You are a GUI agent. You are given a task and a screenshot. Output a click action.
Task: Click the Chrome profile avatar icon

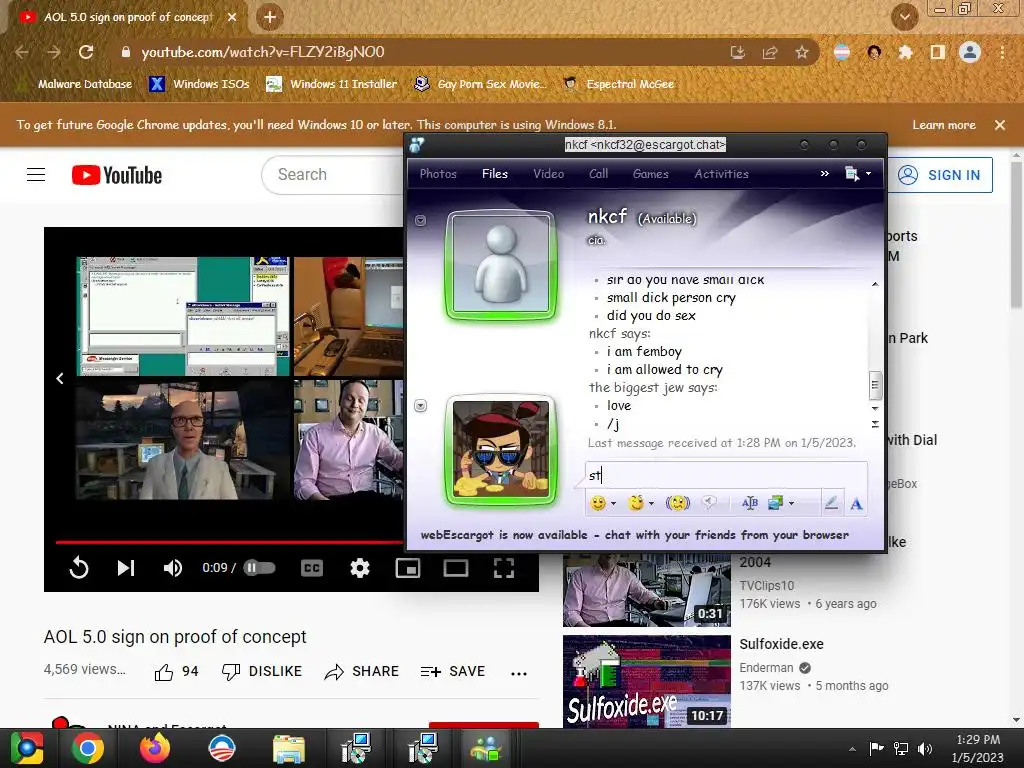[x=970, y=52]
